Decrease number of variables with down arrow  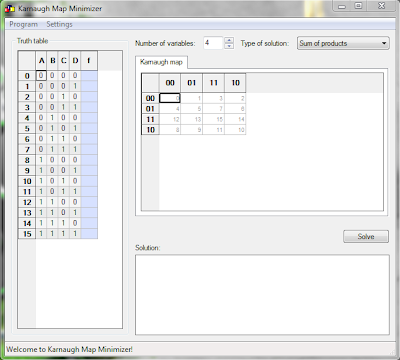[229, 46]
